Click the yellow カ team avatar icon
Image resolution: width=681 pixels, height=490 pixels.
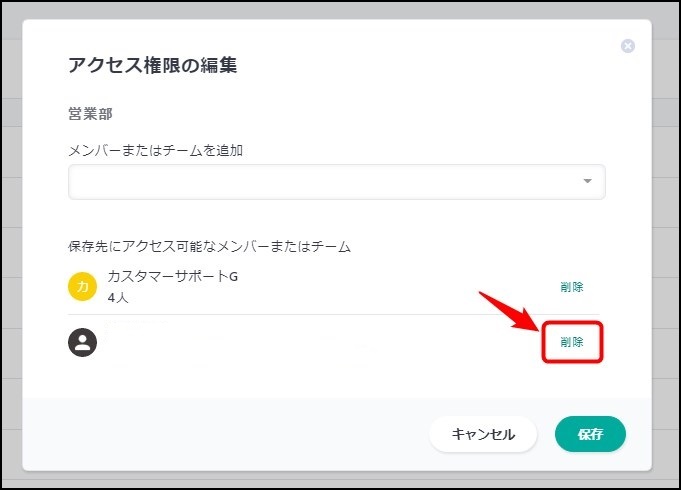pyautogui.click(x=82, y=287)
